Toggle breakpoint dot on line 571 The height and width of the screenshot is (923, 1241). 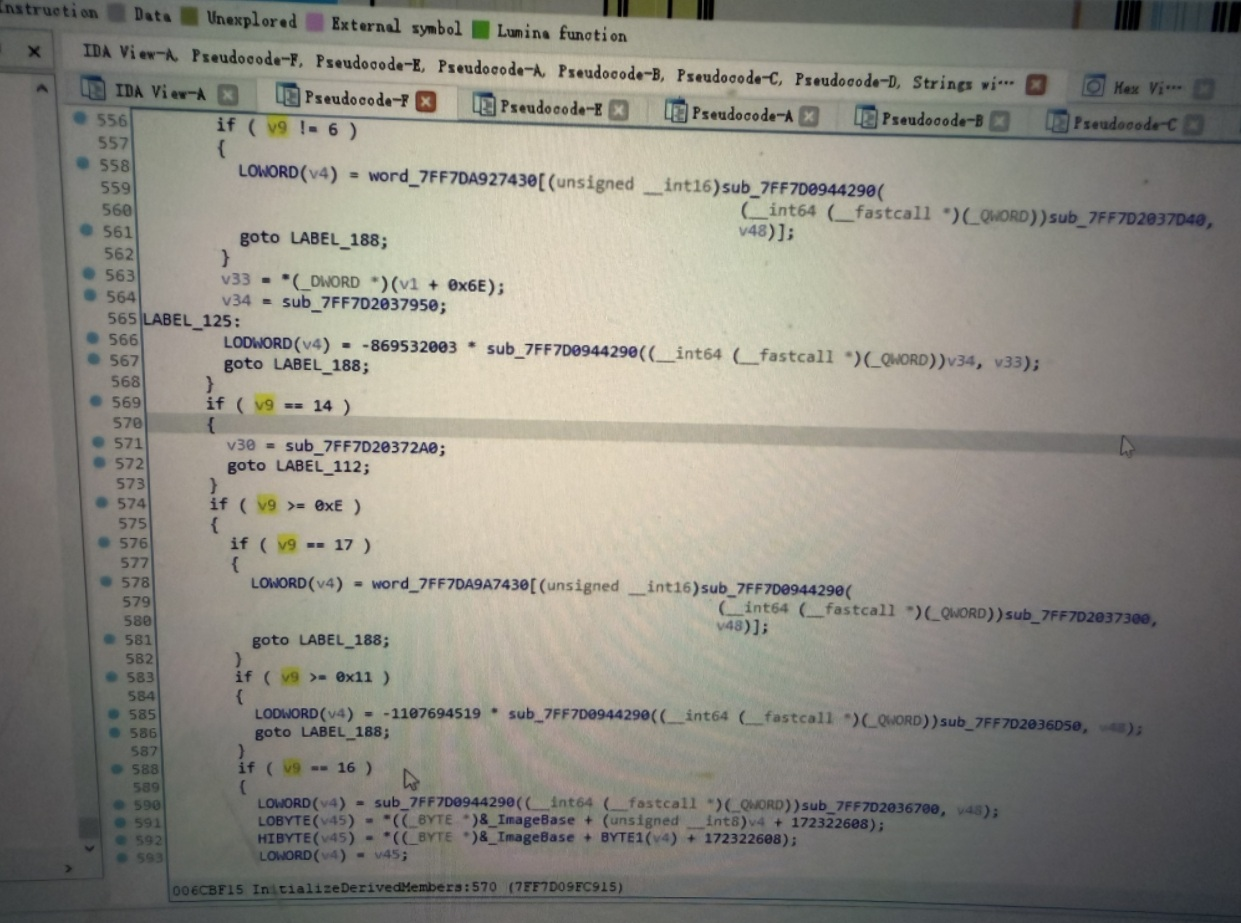point(97,441)
